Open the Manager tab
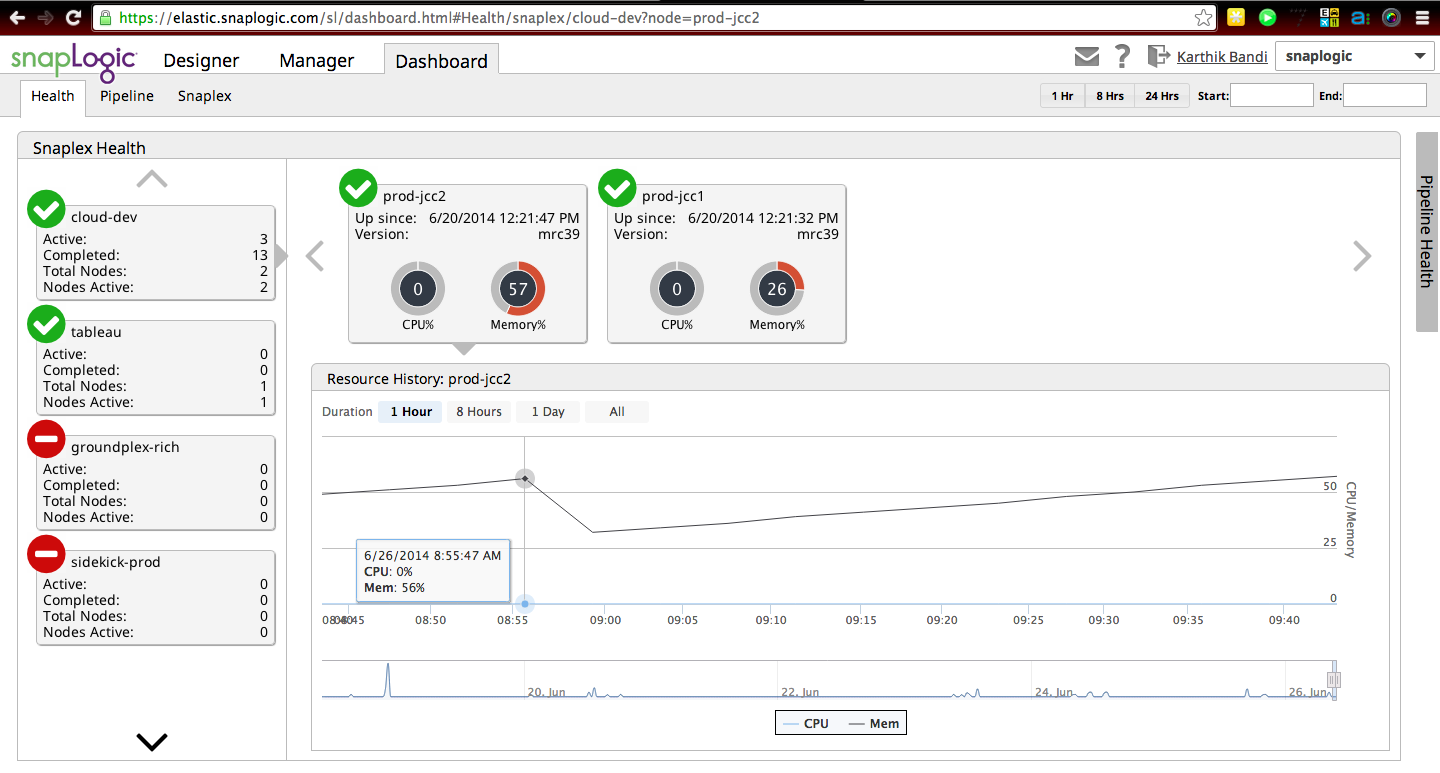Screen dimensions: 1440x773 pyautogui.click(x=317, y=60)
